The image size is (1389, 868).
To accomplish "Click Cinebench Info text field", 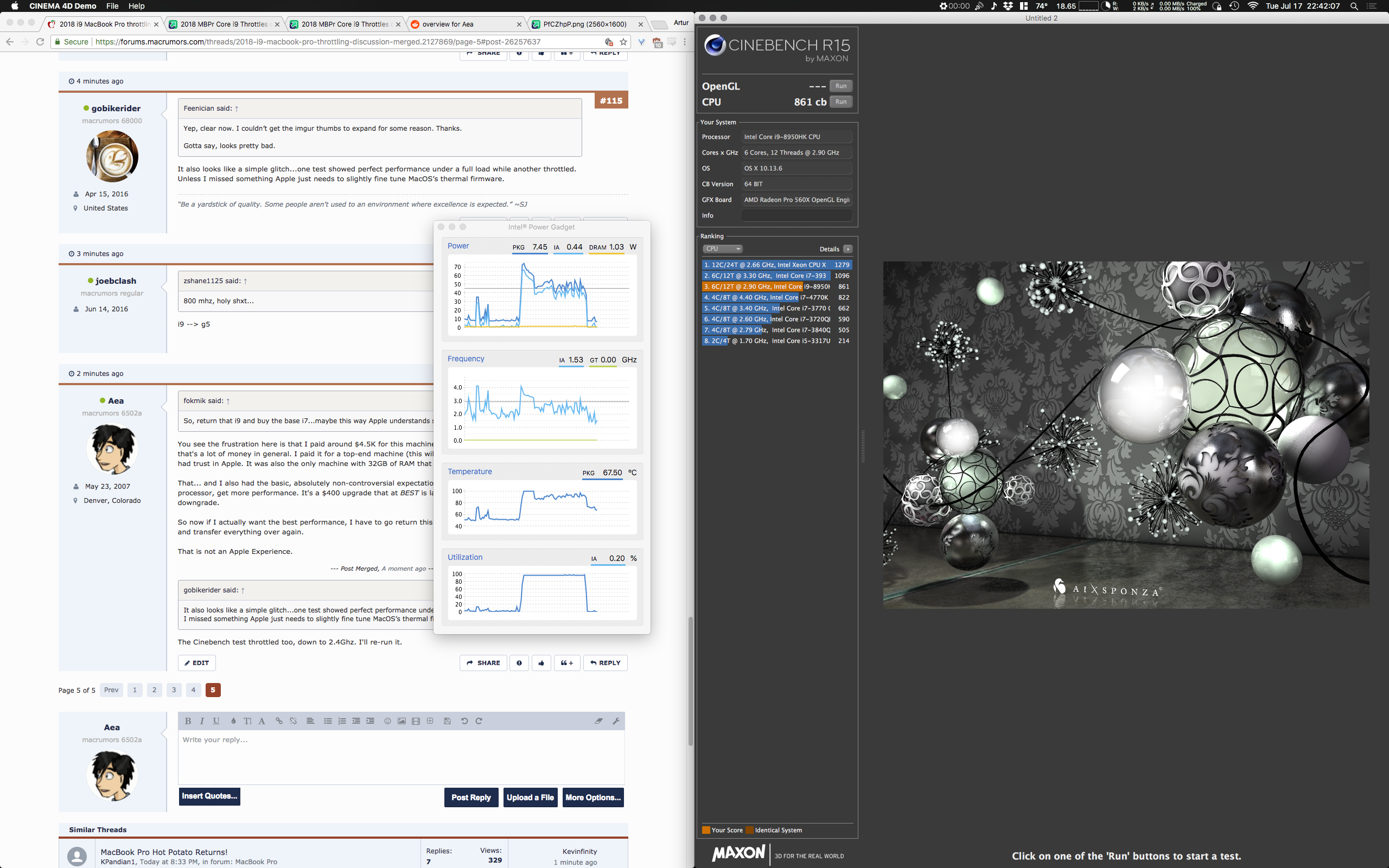I will [x=796, y=216].
